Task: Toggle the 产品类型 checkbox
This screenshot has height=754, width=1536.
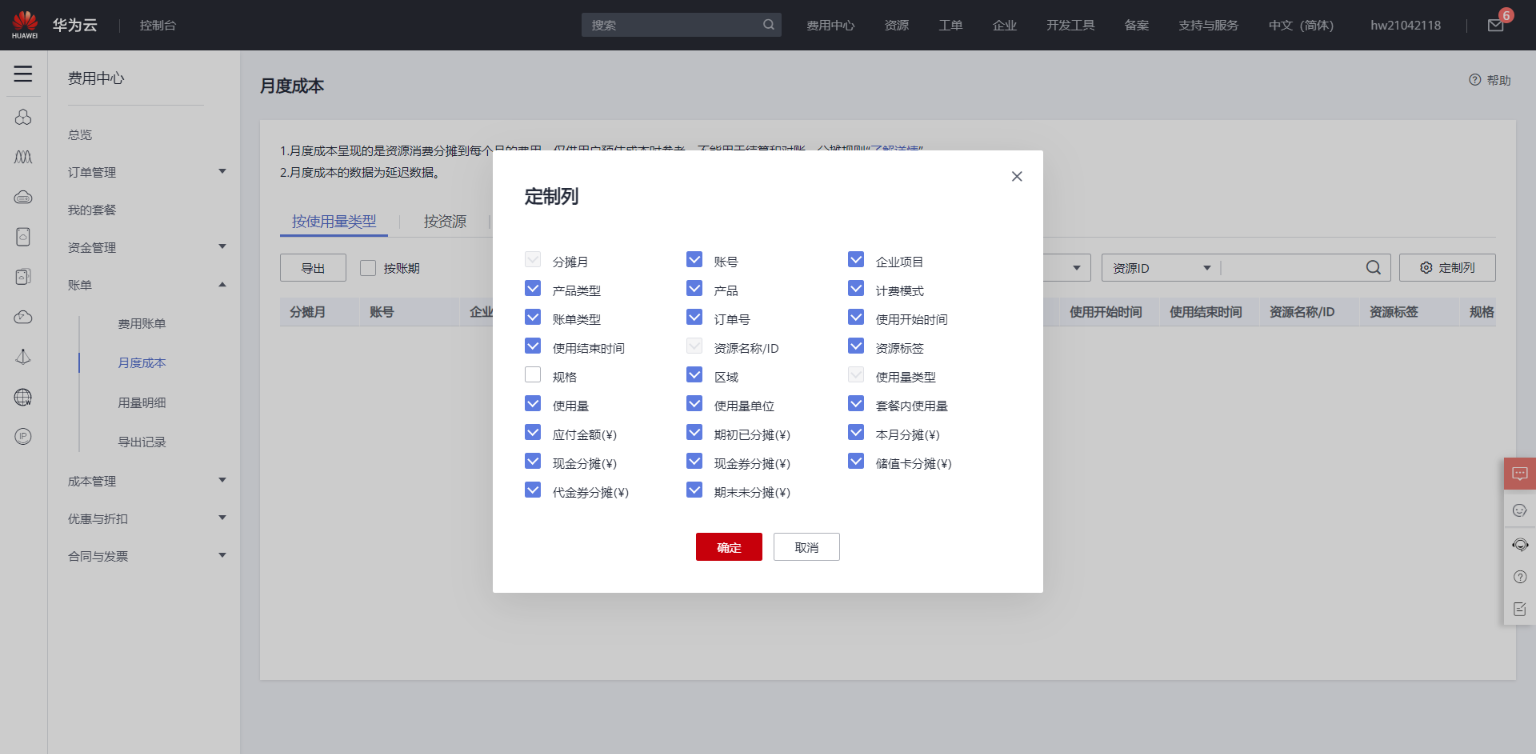Action: click(533, 289)
